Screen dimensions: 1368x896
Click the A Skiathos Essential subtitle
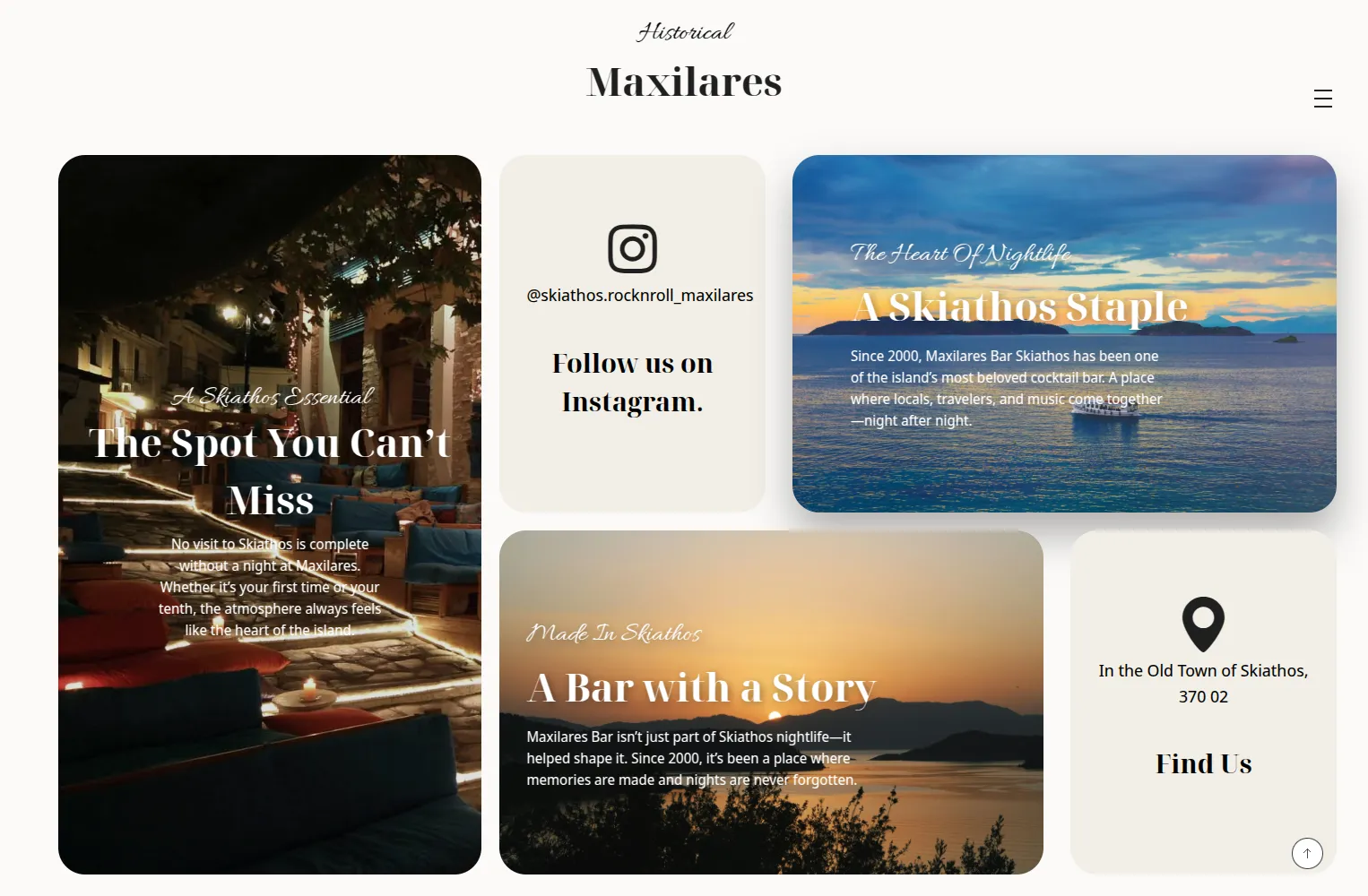click(x=273, y=396)
